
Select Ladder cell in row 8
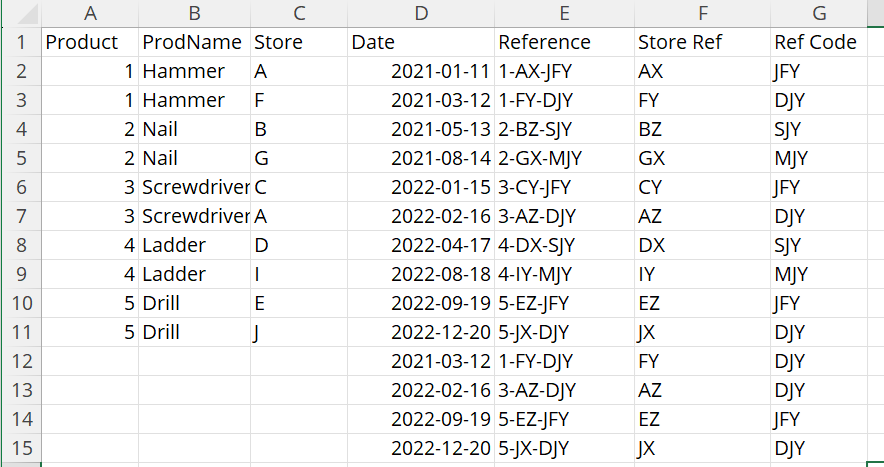(195, 245)
